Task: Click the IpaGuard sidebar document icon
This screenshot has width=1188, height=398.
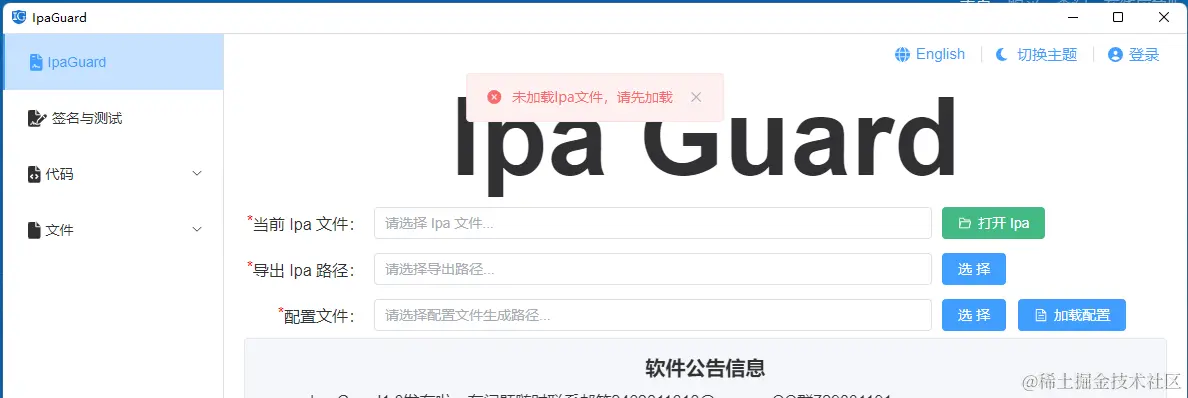Action: (35, 62)
